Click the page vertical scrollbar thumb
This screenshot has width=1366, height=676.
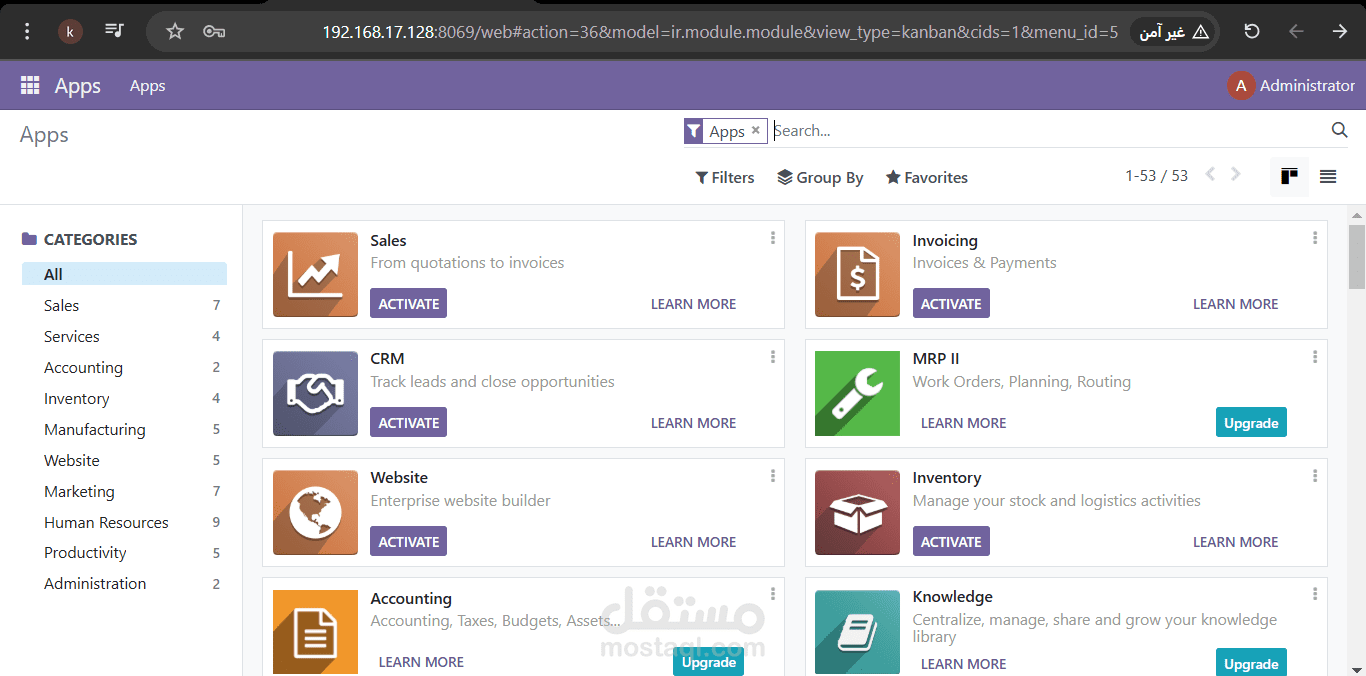(1357, 257)
